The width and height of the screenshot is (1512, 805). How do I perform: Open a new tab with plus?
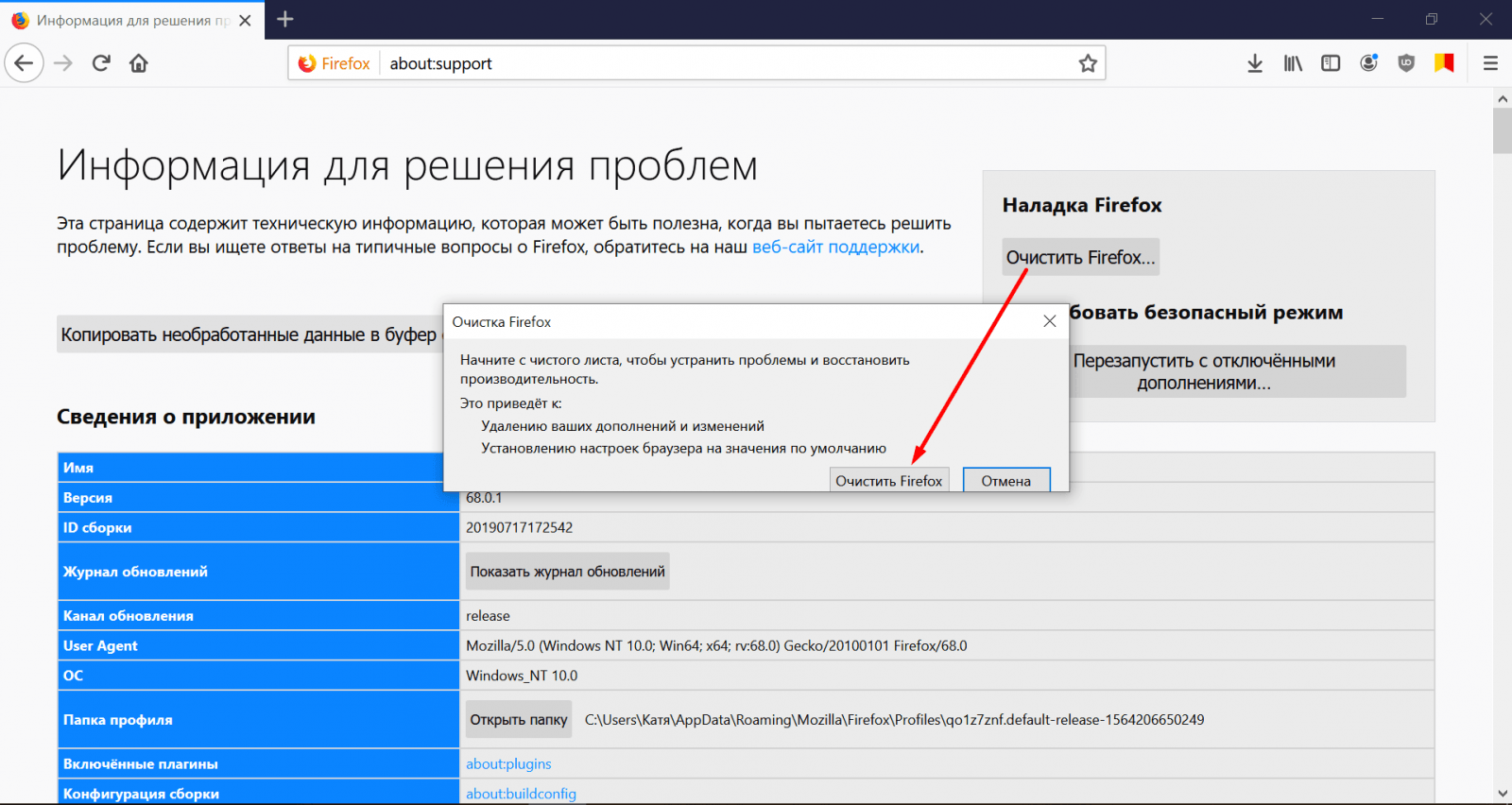coord(285,19)
